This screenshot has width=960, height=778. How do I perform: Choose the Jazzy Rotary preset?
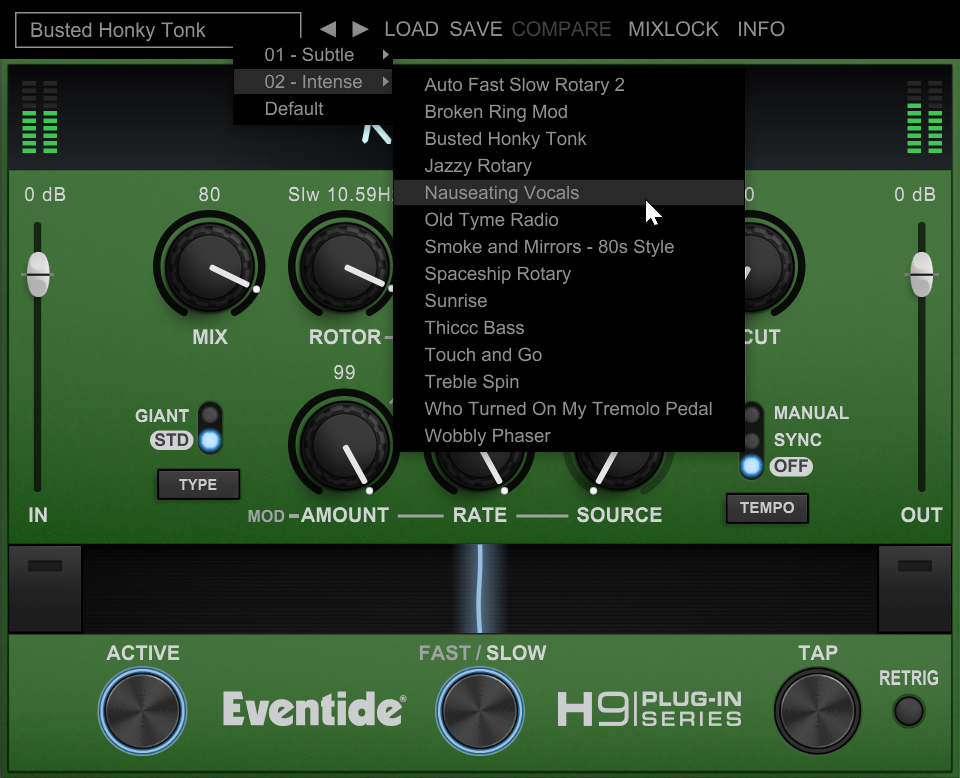point(569,165)
